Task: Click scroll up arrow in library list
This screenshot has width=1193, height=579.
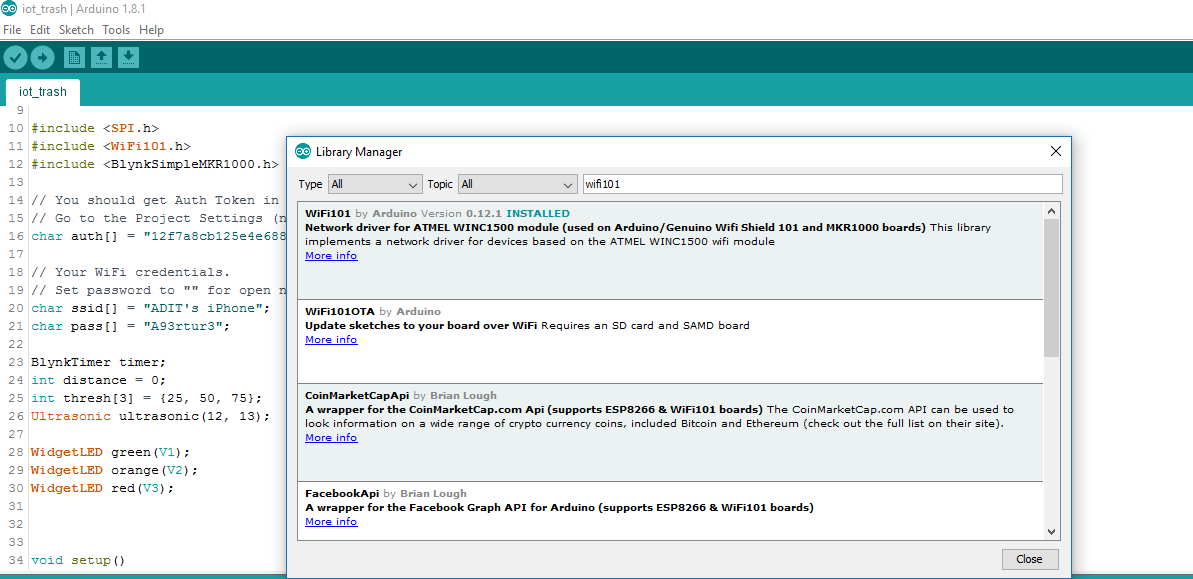Action: pos(1051,211)
